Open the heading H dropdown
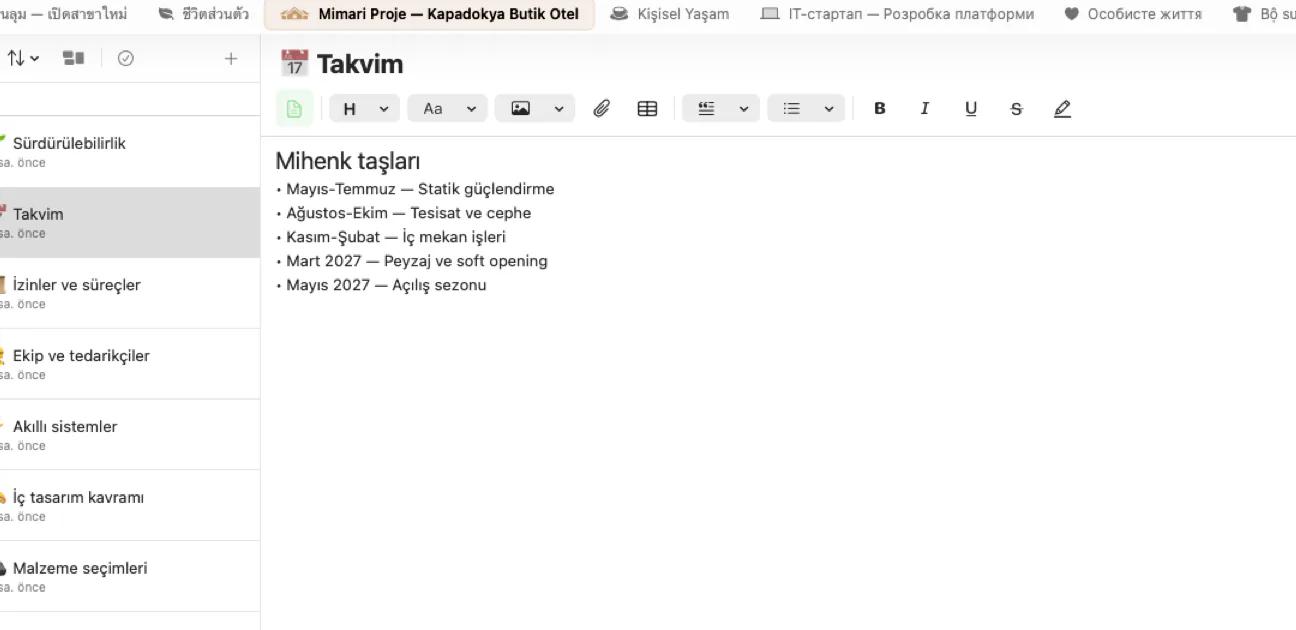The width and height of the screenshot is (1296, 630). [x=364, y=109]
